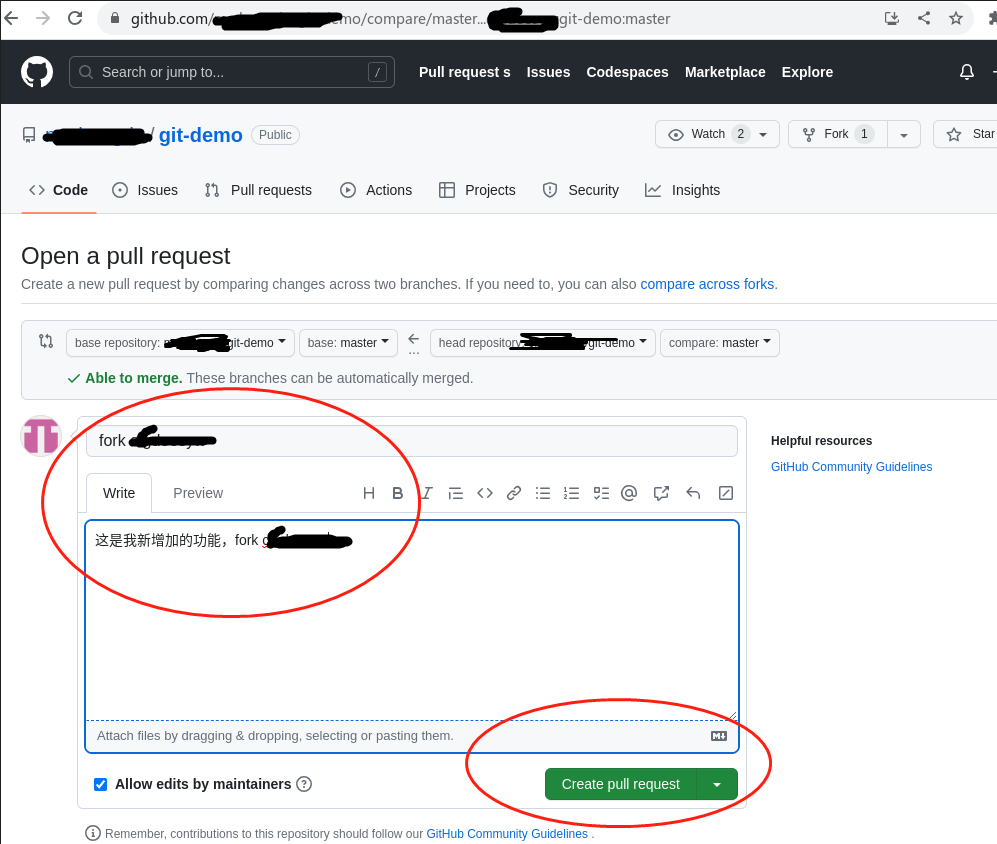The width and height of the screenshot is (997, 844).
Task: Mention a user with @ icon
Action: 629,493
